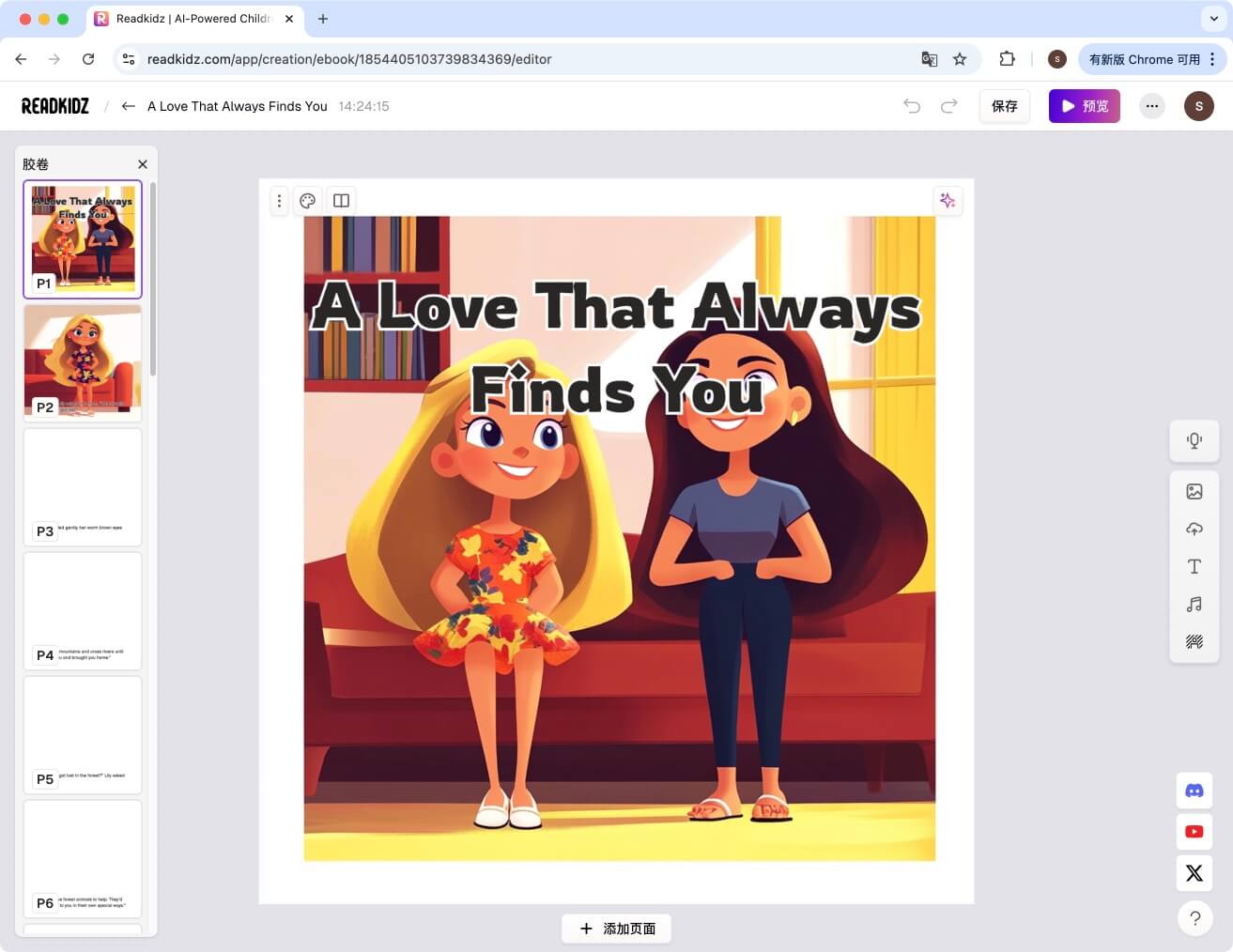Select the two-page spread view icon

(x=340, y=200)
